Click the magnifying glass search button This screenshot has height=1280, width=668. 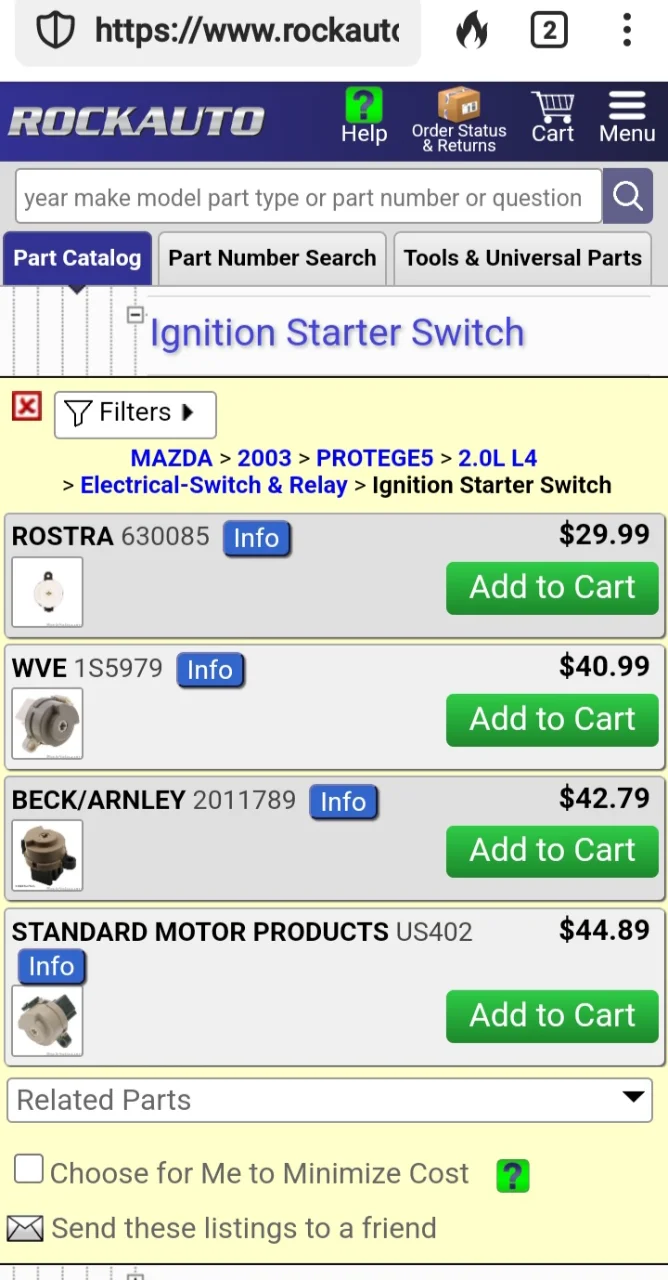(627, 196)
